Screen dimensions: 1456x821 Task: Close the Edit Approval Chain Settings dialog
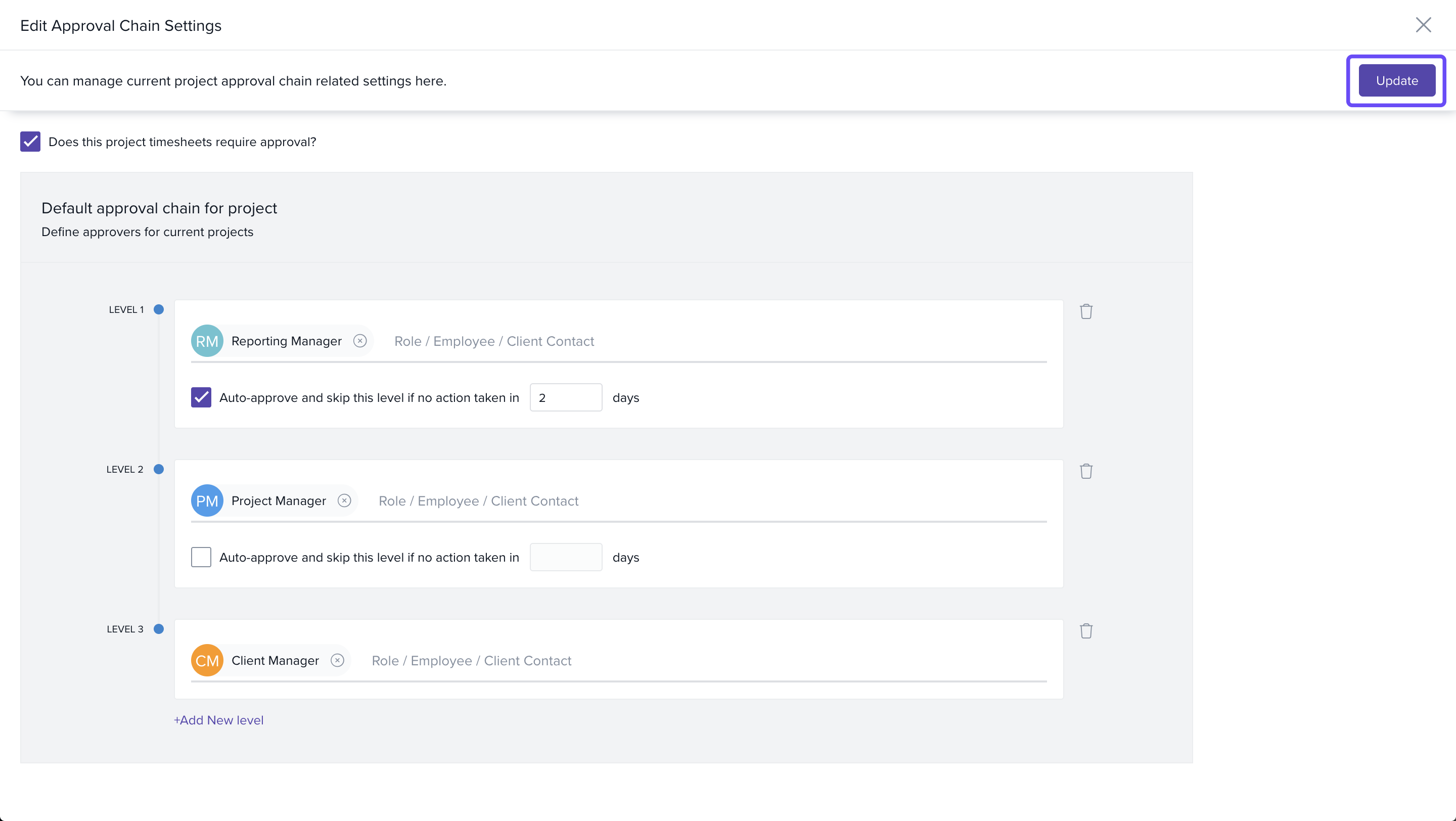coord(1423,25)
